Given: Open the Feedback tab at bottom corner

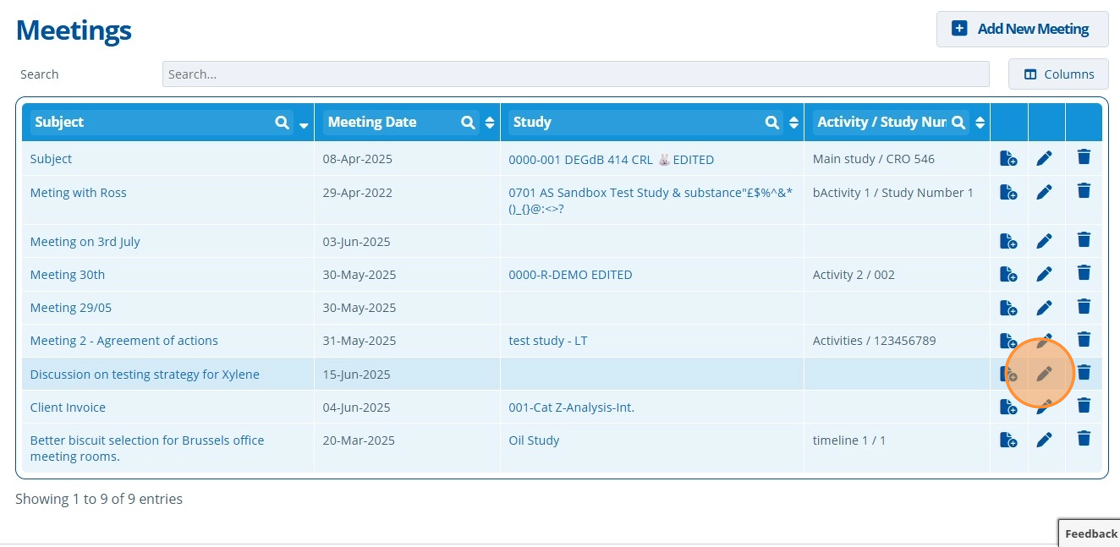Looking at the screenshot, I should pyautogui.click(x=1090, y=533).
